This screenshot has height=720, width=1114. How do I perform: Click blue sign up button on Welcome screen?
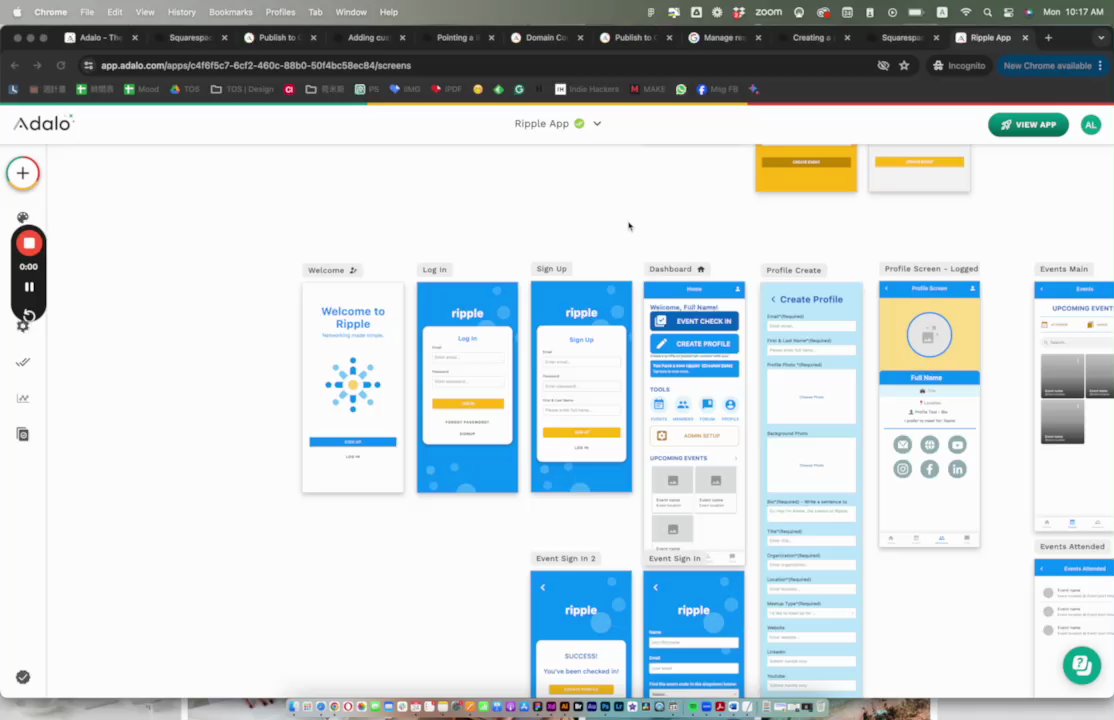click(x=353, y=441)
